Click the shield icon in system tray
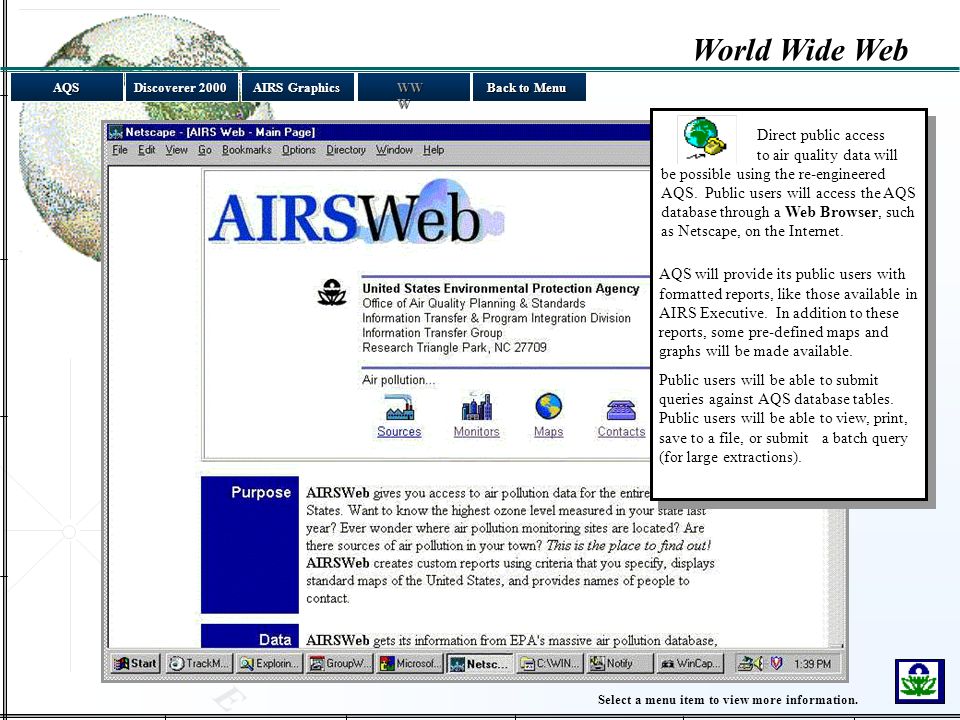The width and height of the screenshot is (960, 720). point(776,663)
